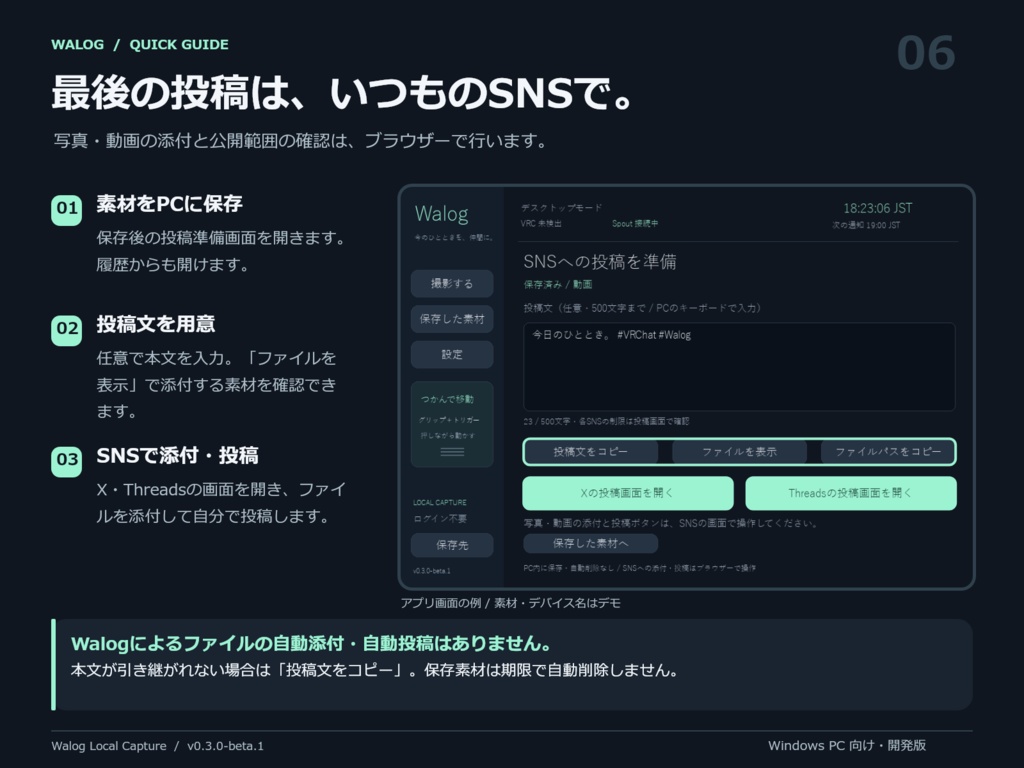1024x768 pixels.
Task: Click ファイルを表示 button
Action: click(739, 452)
